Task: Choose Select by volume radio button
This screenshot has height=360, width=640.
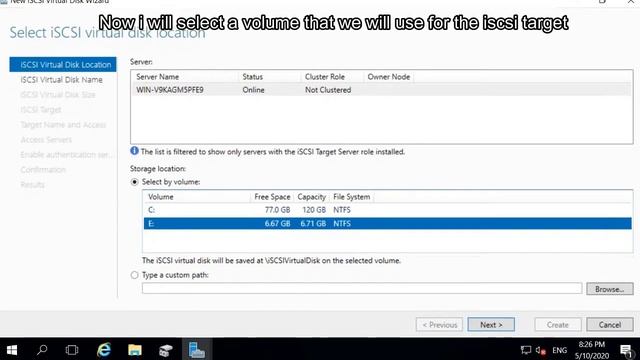Action: click(x=134, y=182)
